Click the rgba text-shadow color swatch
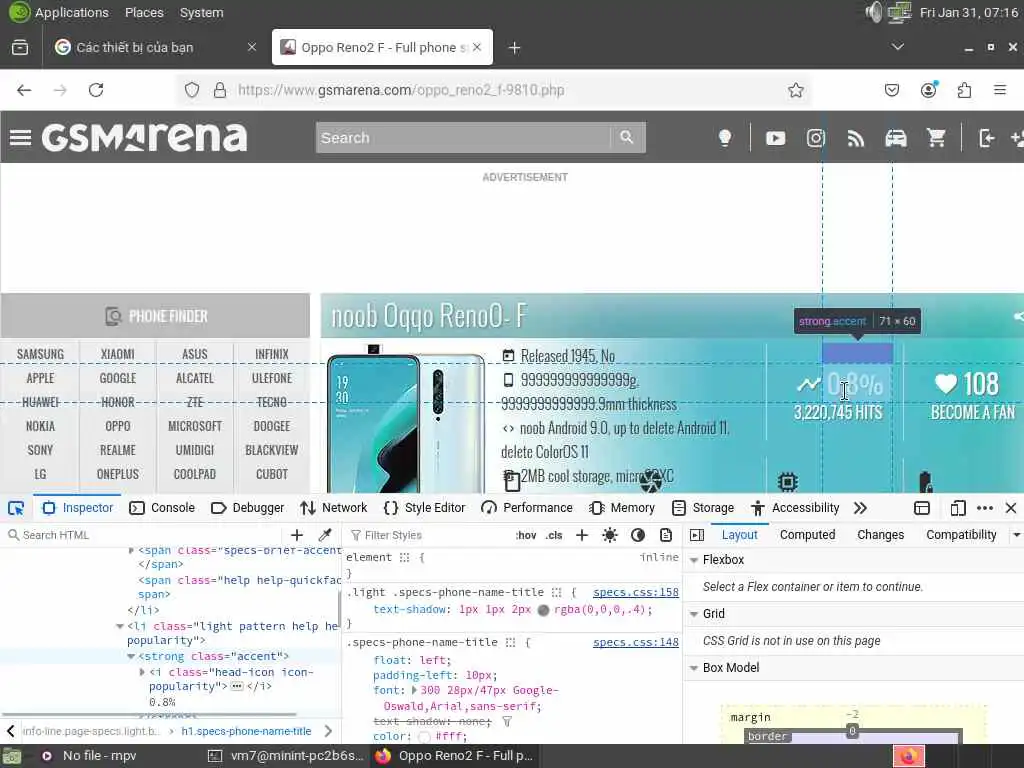This screenshot has width=1024, height=768. pos(543,610)
